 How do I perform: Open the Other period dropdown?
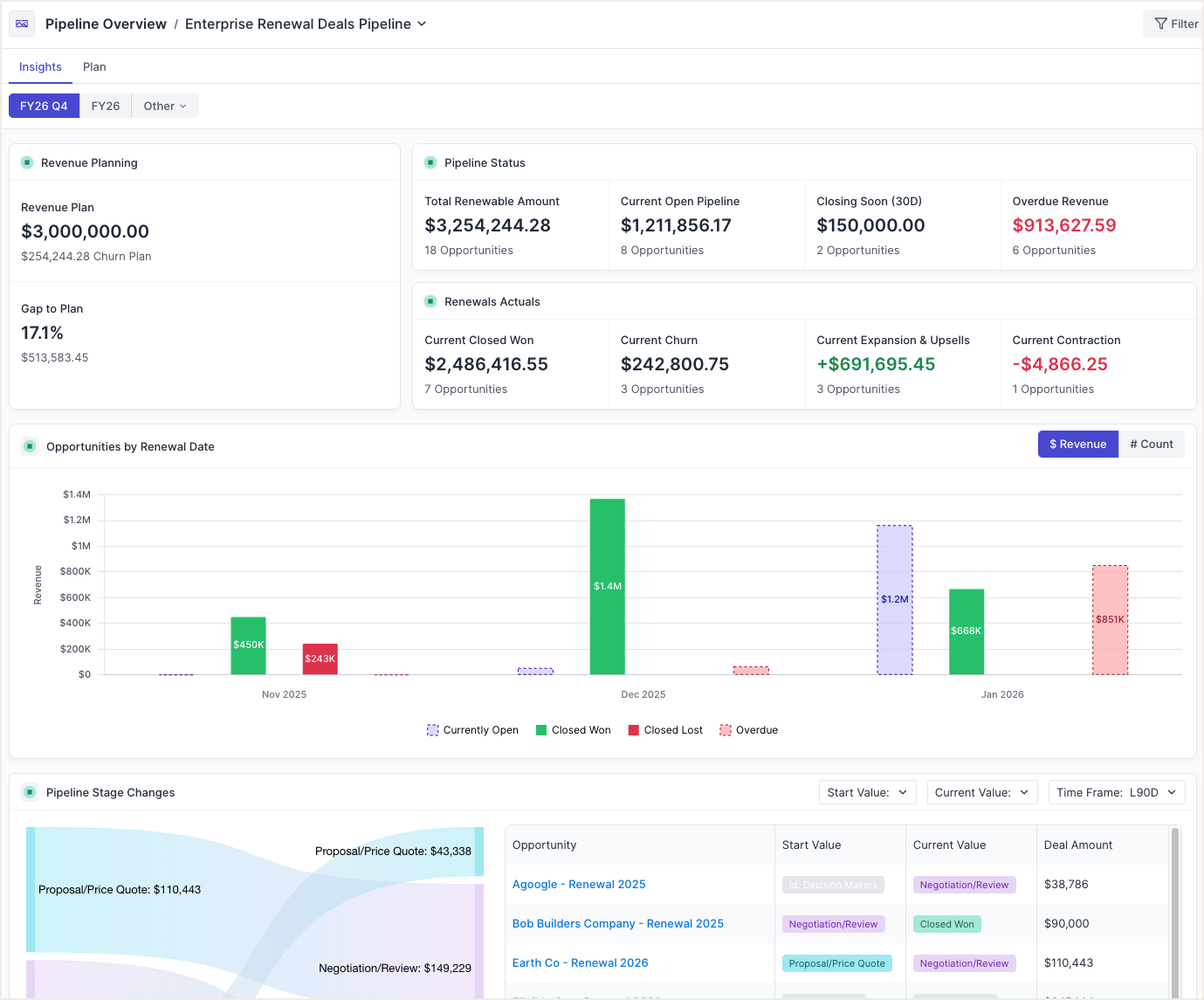pyautogui.click(x=164, y=106)
